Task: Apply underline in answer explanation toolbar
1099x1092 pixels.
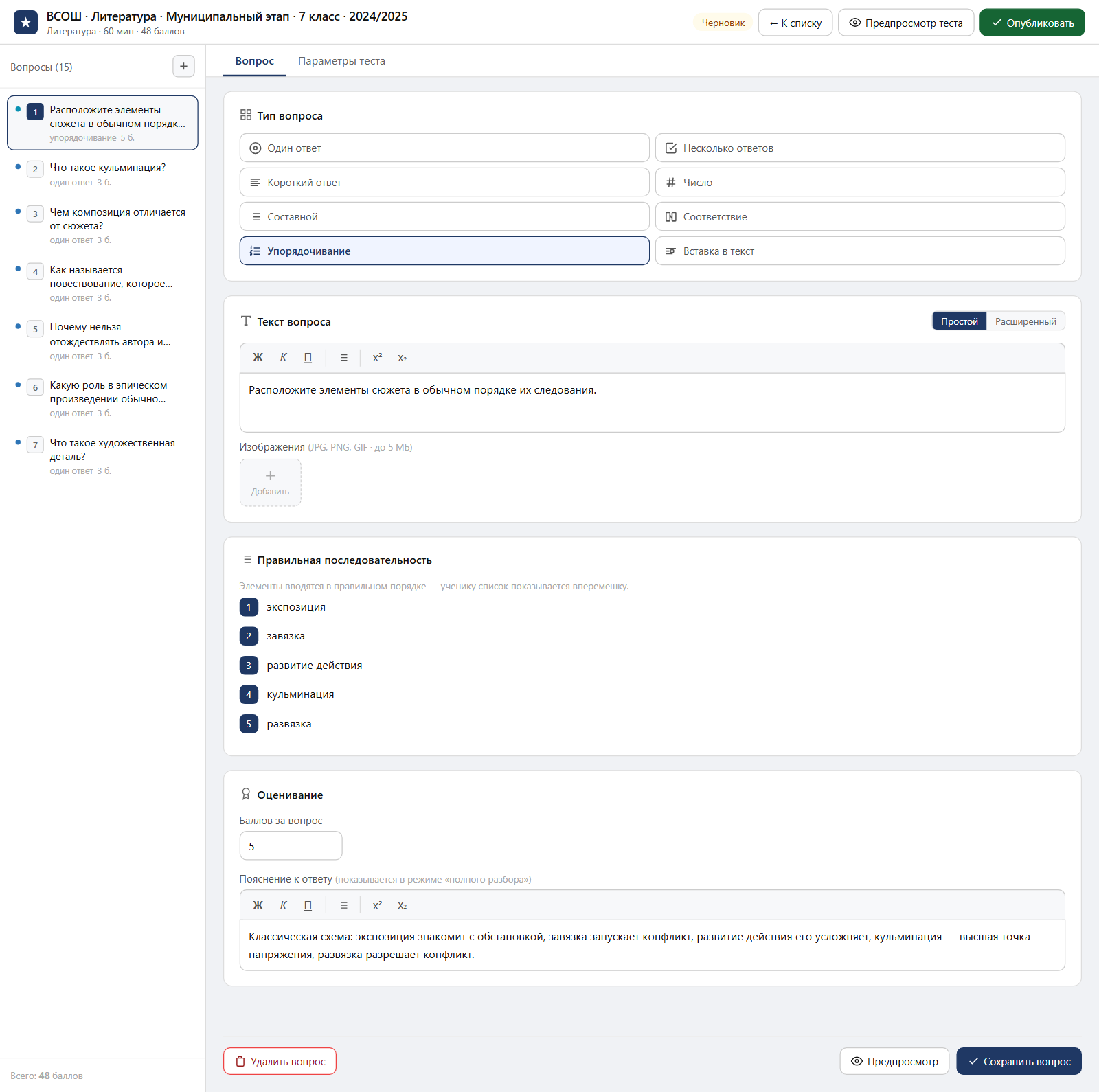Action: [x=308, y=905]
